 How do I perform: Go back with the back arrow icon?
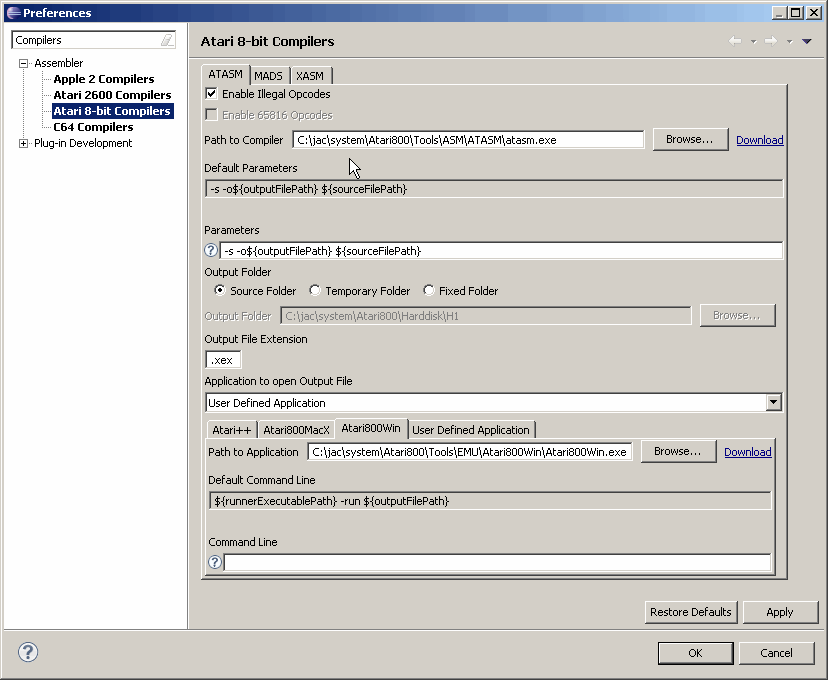coord(735,41)
